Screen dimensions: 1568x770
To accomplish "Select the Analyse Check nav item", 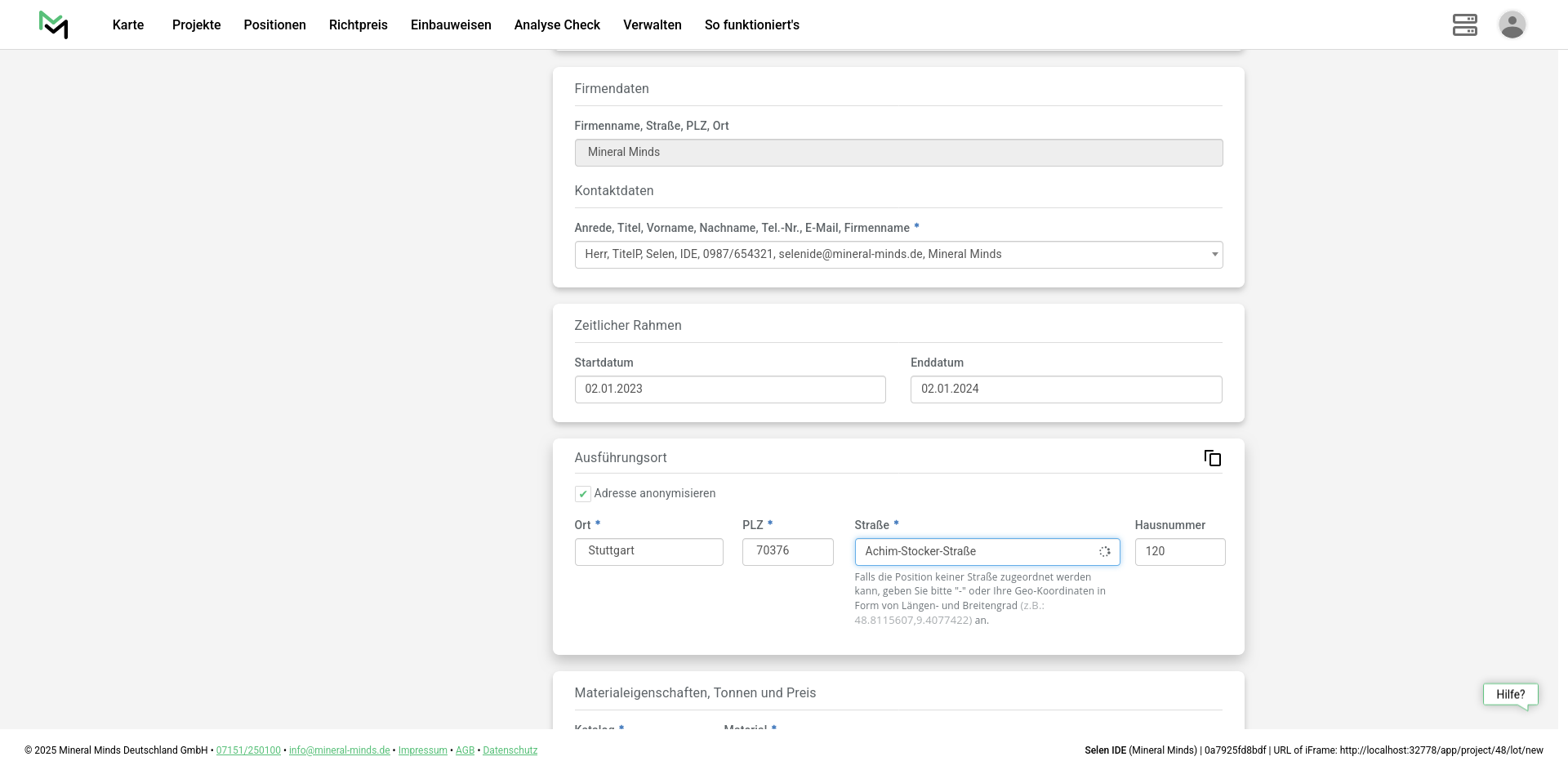I will click(x=557, y=25).
